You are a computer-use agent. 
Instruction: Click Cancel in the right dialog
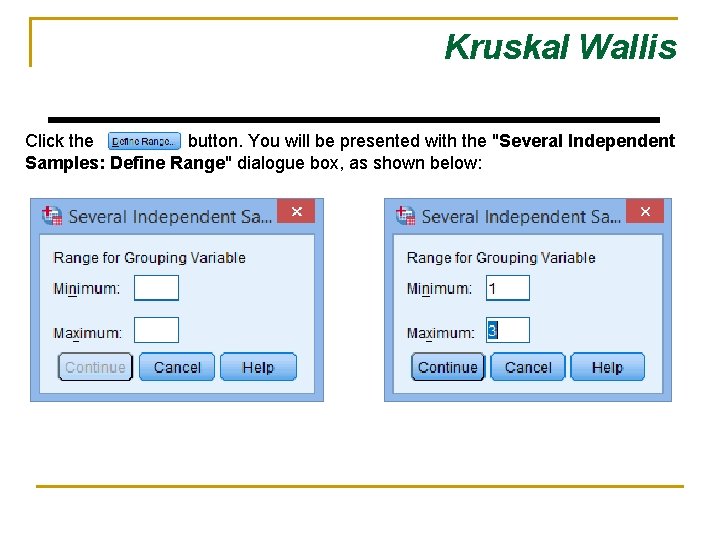tap(528, 367)
